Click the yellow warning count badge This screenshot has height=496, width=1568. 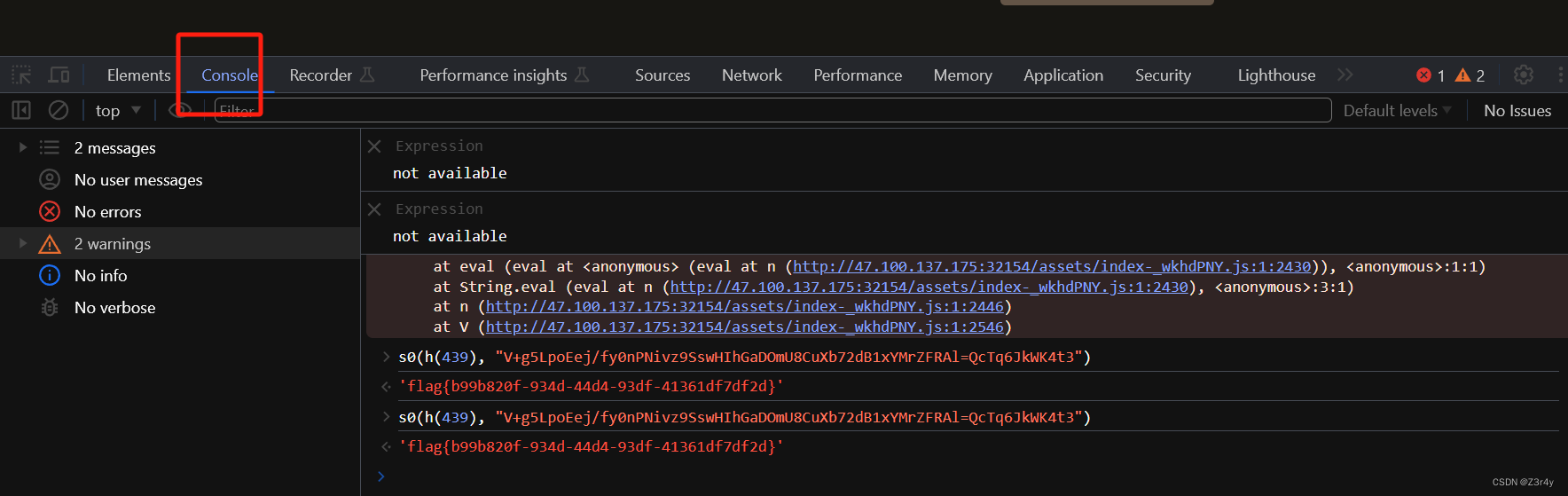point(1470,75)
